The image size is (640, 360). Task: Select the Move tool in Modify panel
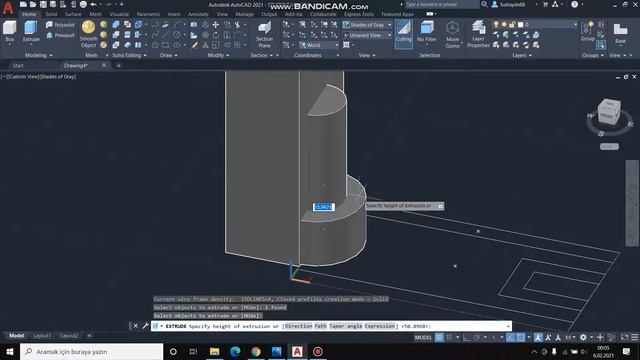216,25
